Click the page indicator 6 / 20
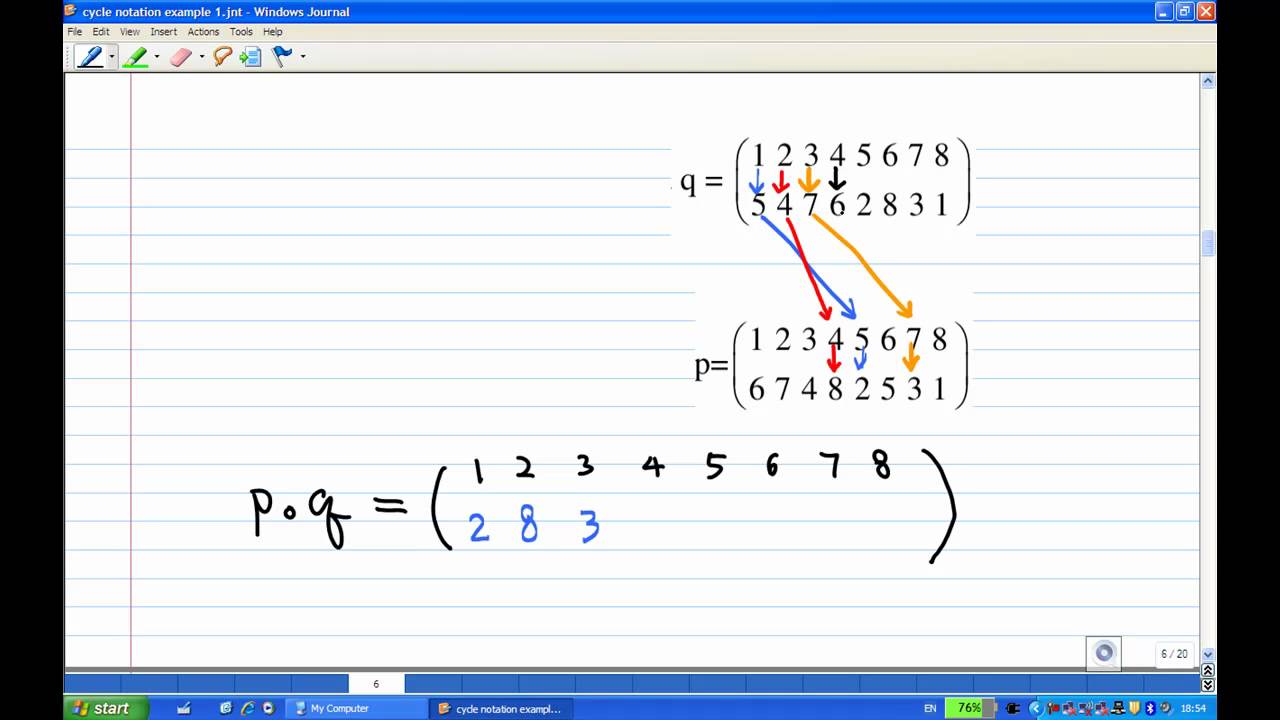1280x720 pixels. [x=1174, y=654]
